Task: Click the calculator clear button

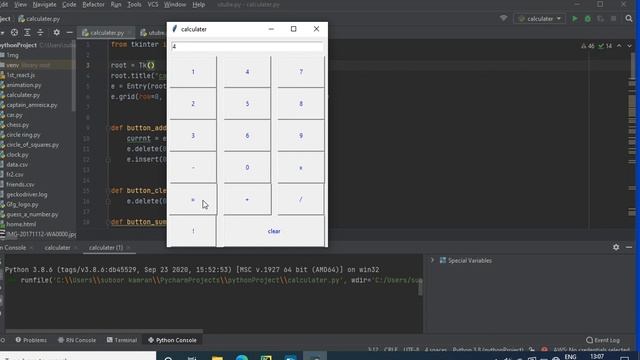Action: 274,231
